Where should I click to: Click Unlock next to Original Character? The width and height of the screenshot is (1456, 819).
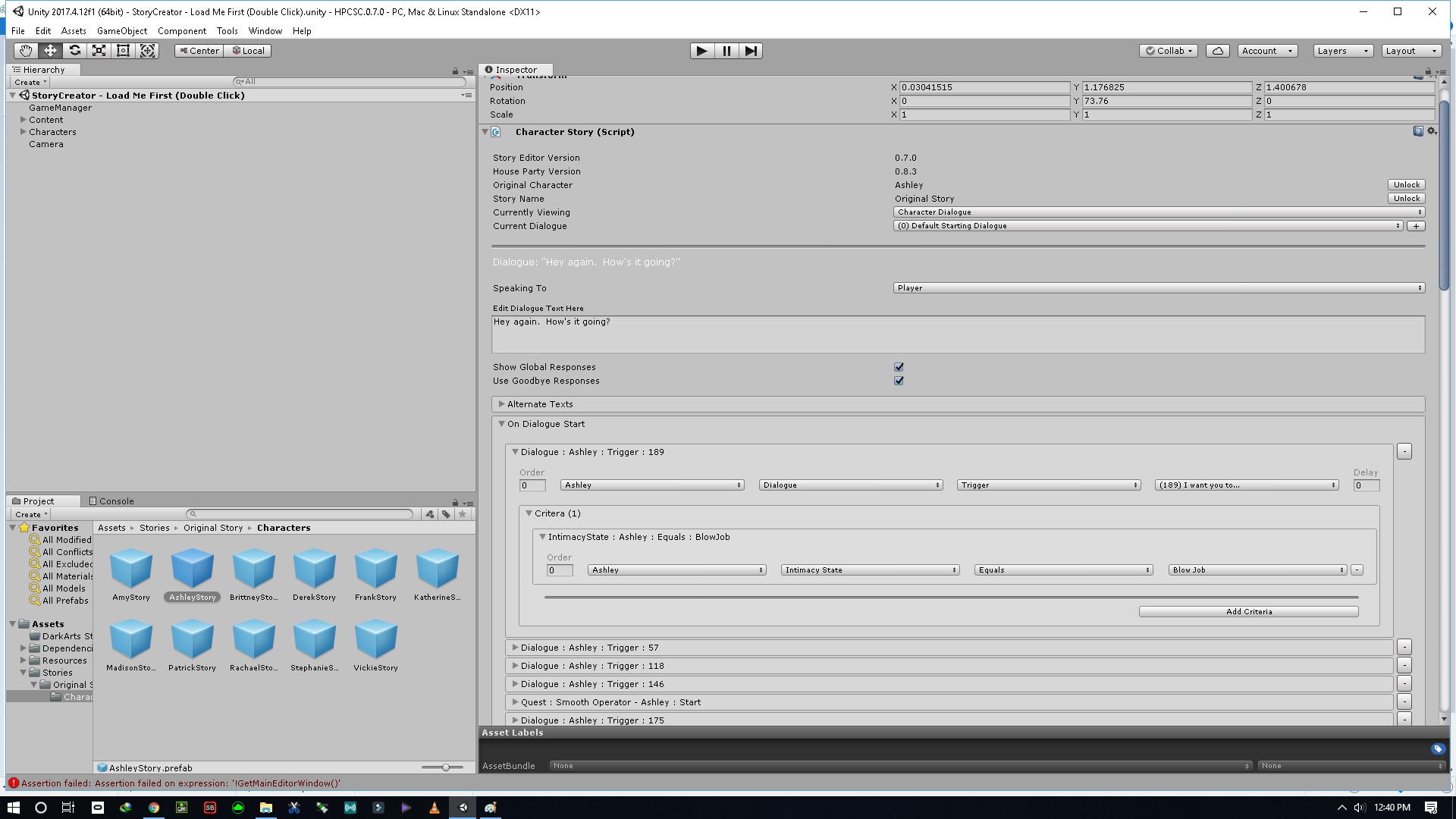click(1406, 185)
